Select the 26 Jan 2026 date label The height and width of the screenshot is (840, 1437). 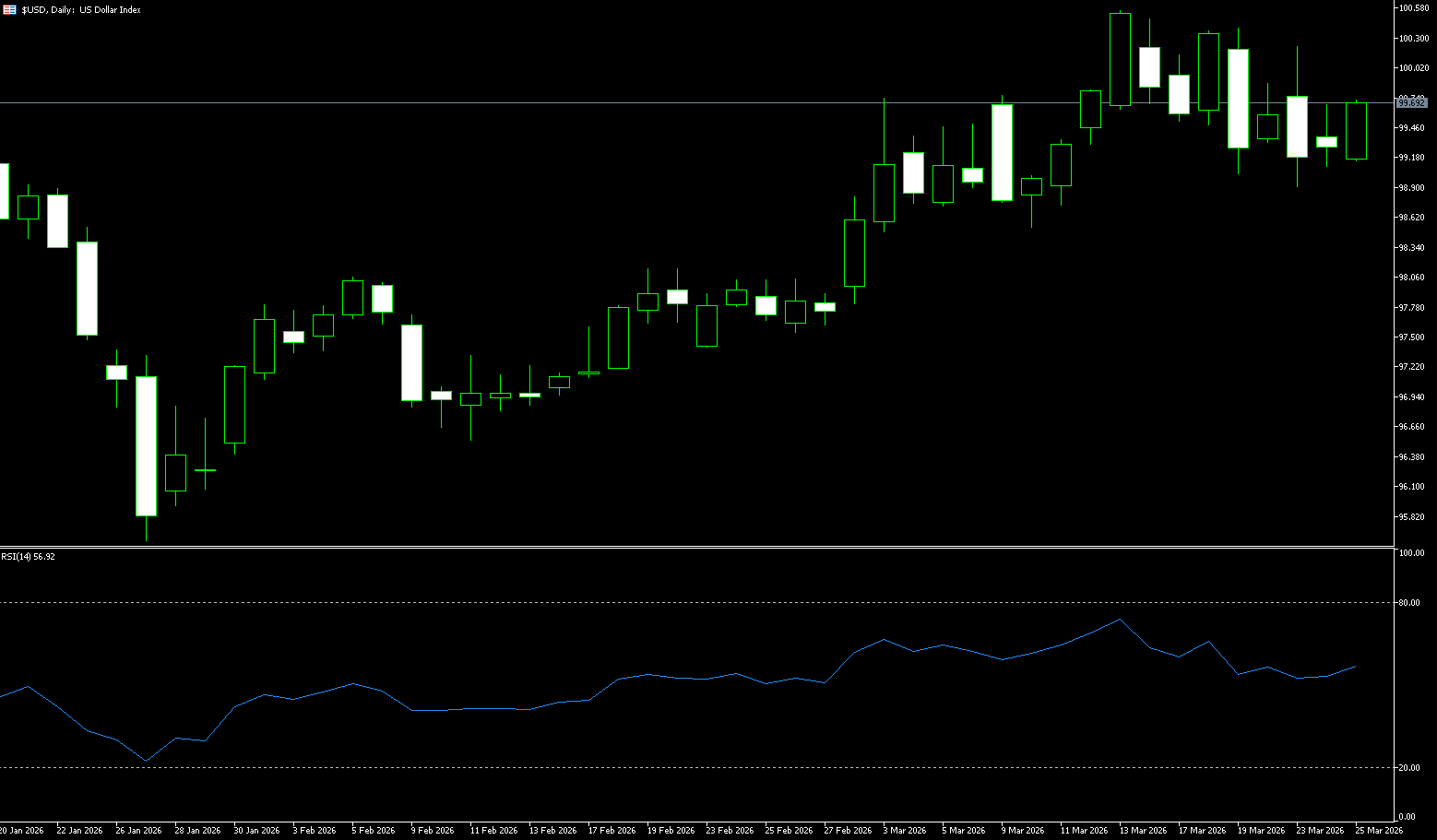(x=138, y=831)
